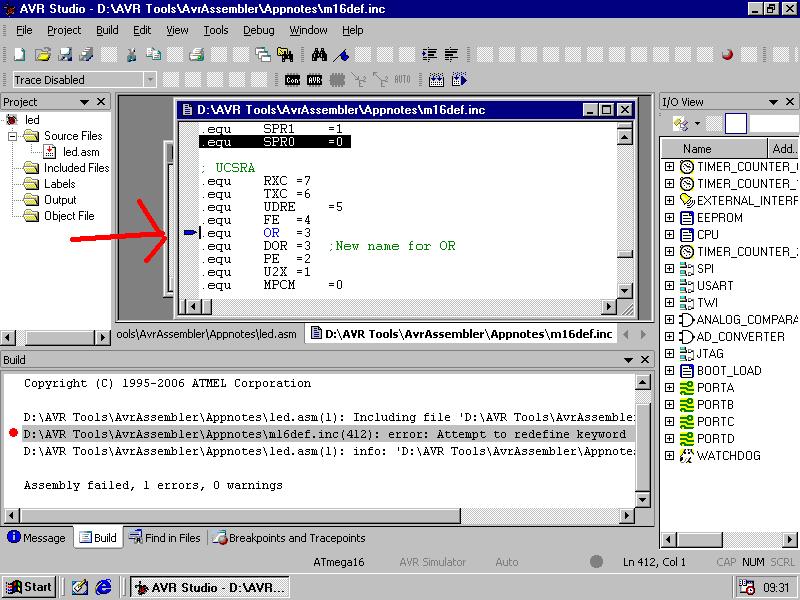Click the I/O View toolbar tag icon

click(x=680, y=123)
